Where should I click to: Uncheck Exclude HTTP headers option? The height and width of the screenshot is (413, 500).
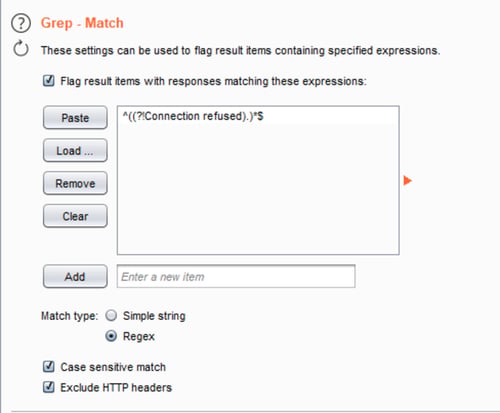tap(49, 387)
